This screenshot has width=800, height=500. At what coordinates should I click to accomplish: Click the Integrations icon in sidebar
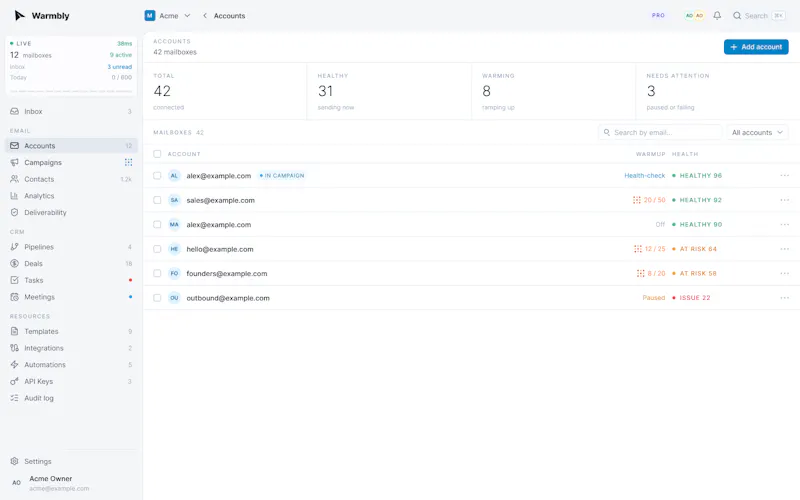coord(14,348)
